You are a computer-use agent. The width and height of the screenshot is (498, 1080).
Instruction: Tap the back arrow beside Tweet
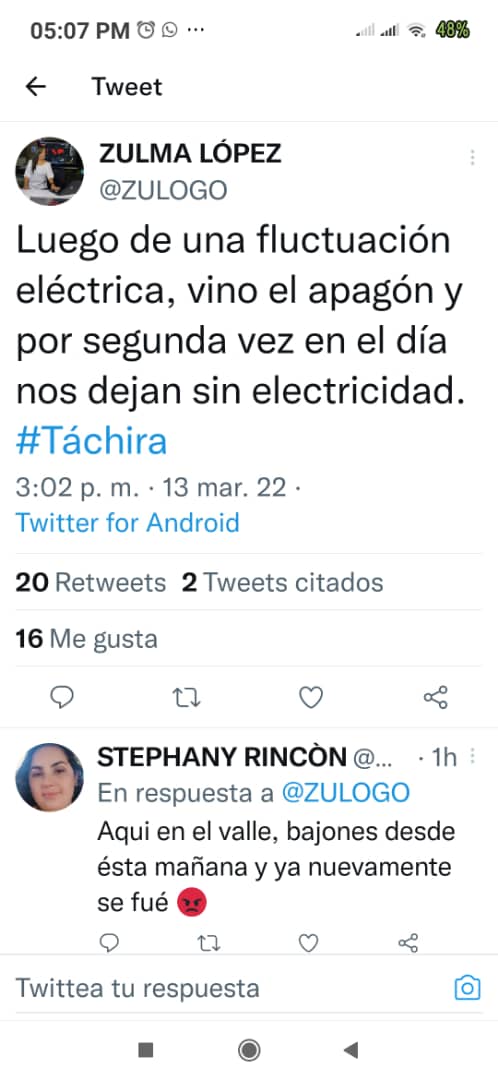[x=35, y=87]
